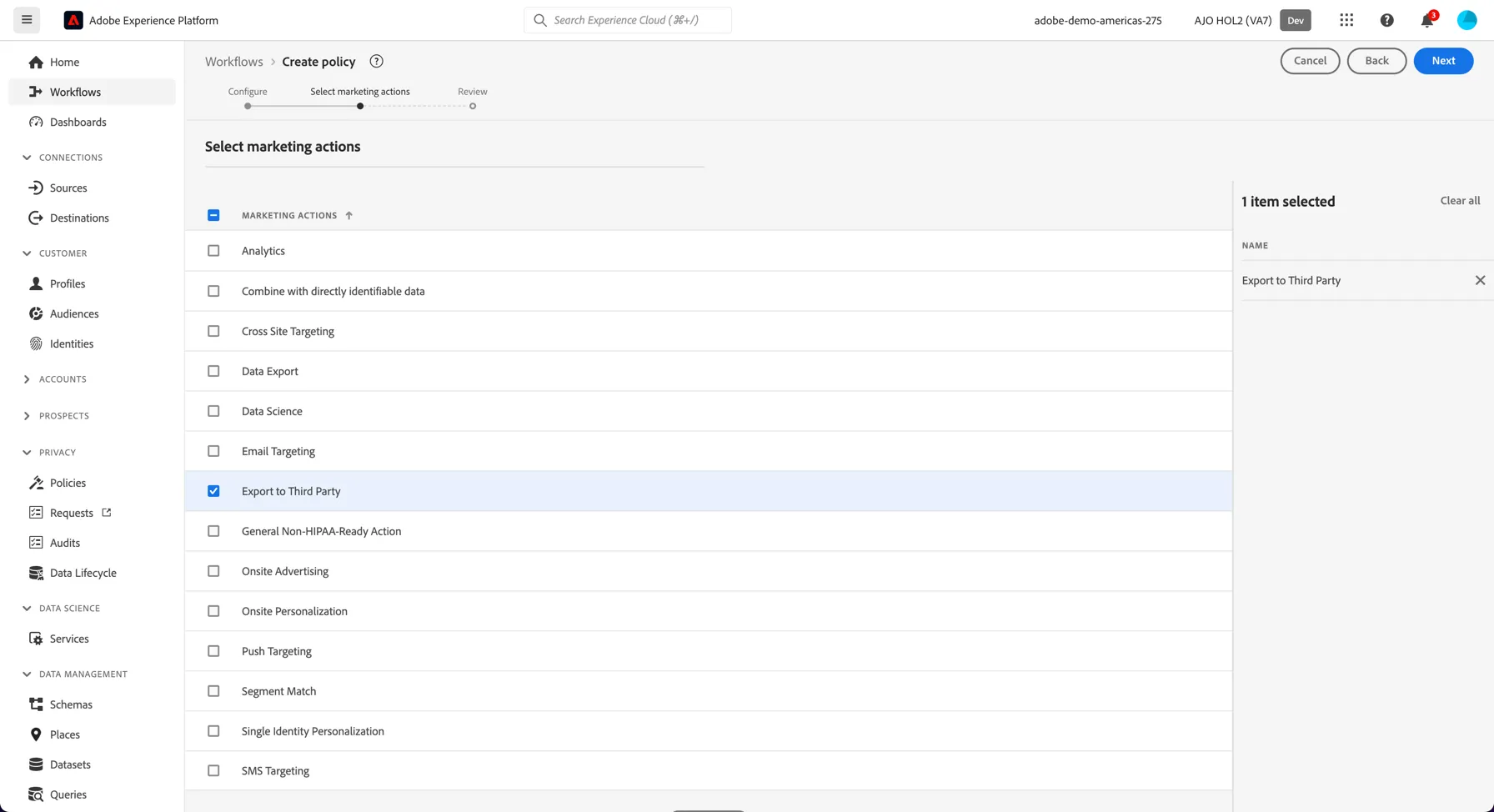Check the Segment Match checkbox
The image size is (1494, 812).
[213, 691]
